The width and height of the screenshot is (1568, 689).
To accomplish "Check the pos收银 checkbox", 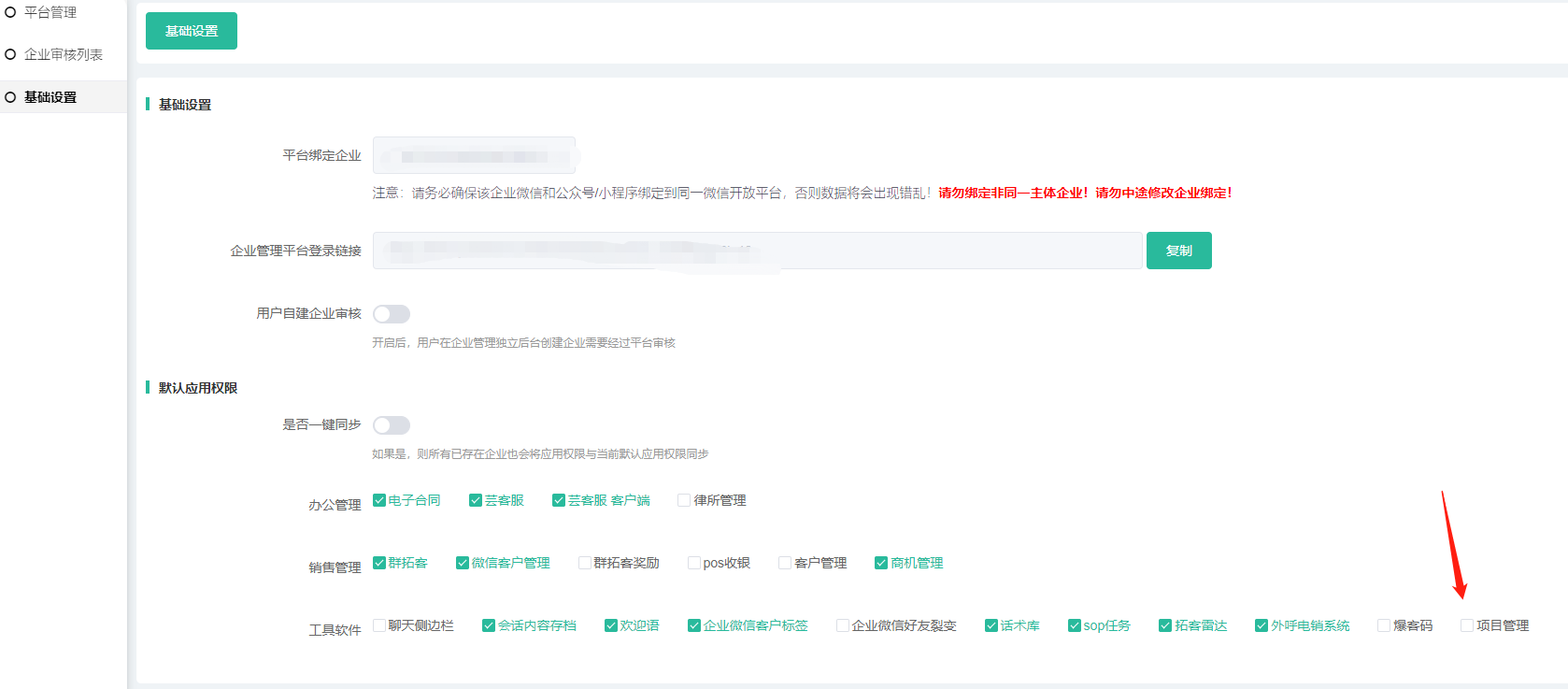I will [694, 563].
